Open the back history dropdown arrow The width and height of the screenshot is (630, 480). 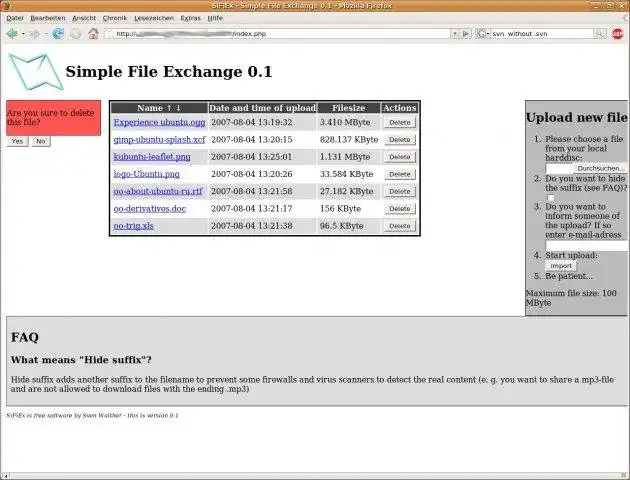tap(23, 34)
